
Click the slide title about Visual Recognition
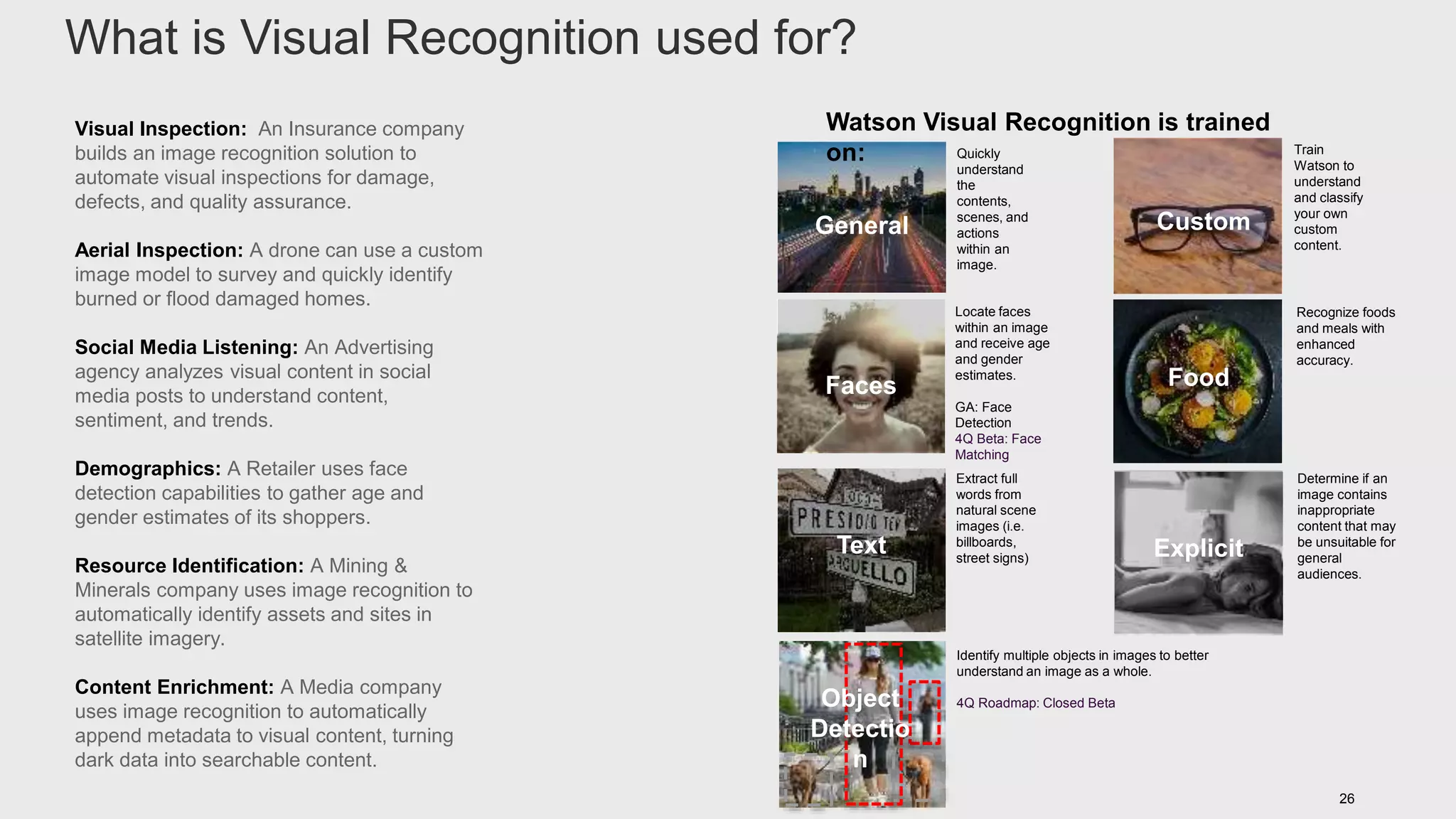click(x=461, y=38)
